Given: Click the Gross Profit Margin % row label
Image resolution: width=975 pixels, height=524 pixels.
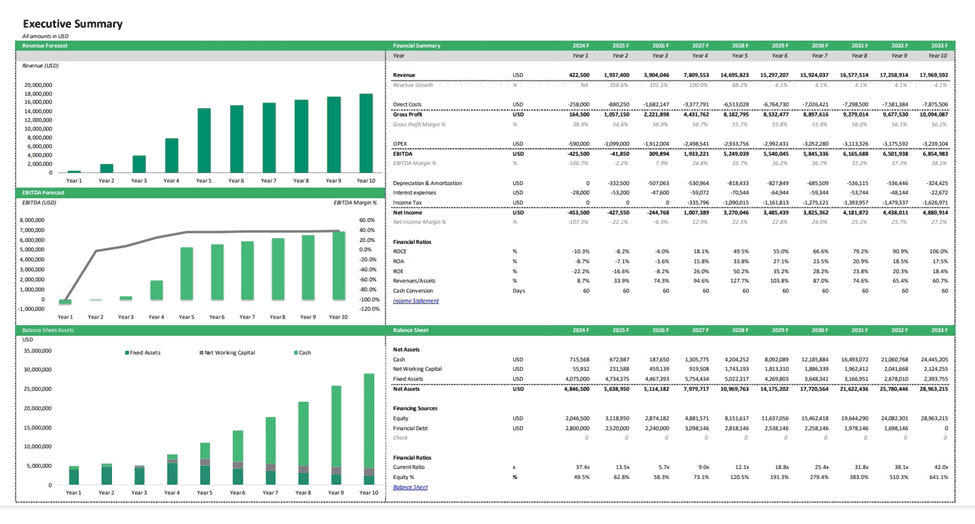Looking at the screenshot, I should 419,124.
